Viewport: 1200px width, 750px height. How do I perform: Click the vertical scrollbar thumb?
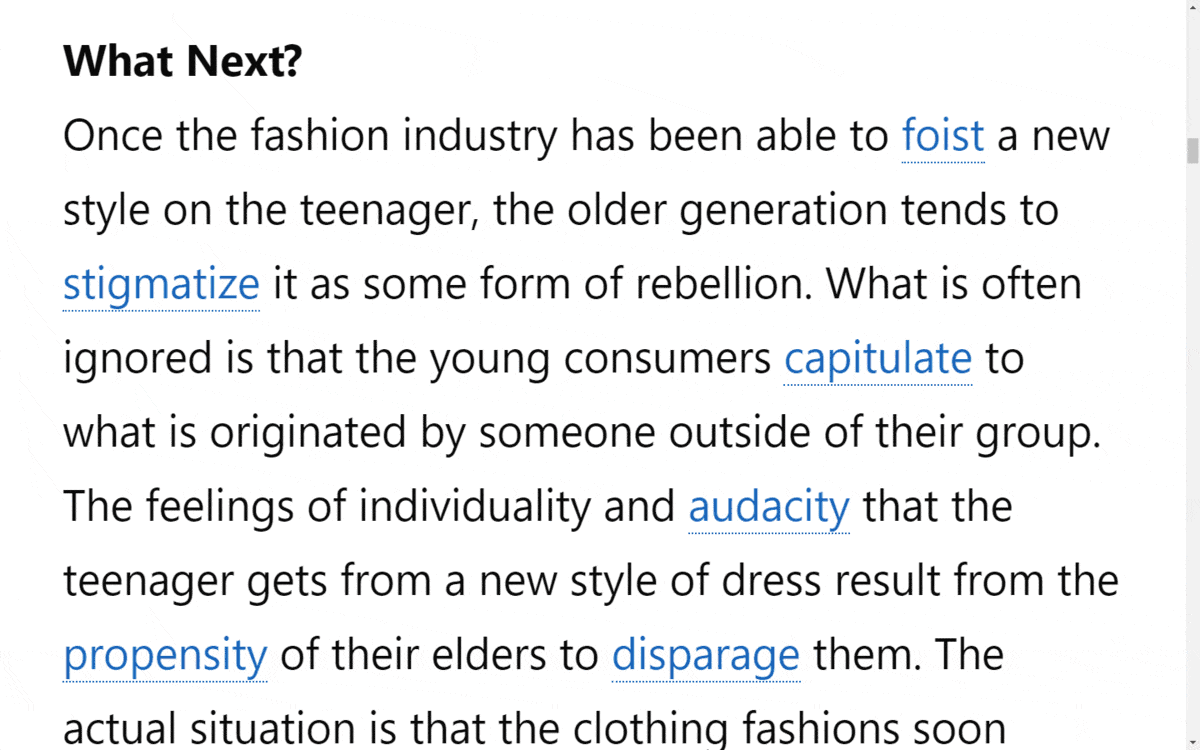click(1192, 151)
